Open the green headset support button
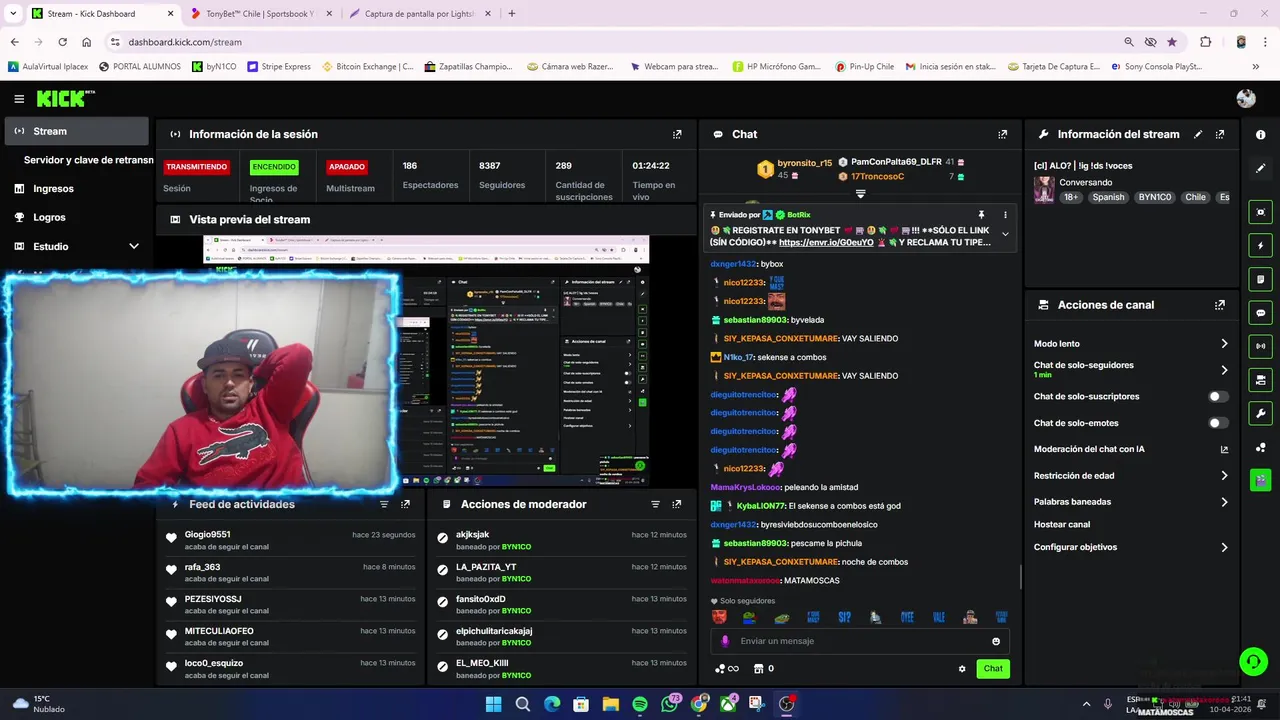The width and height of the screenshot is (1280, 720). tap(1253, 661)
